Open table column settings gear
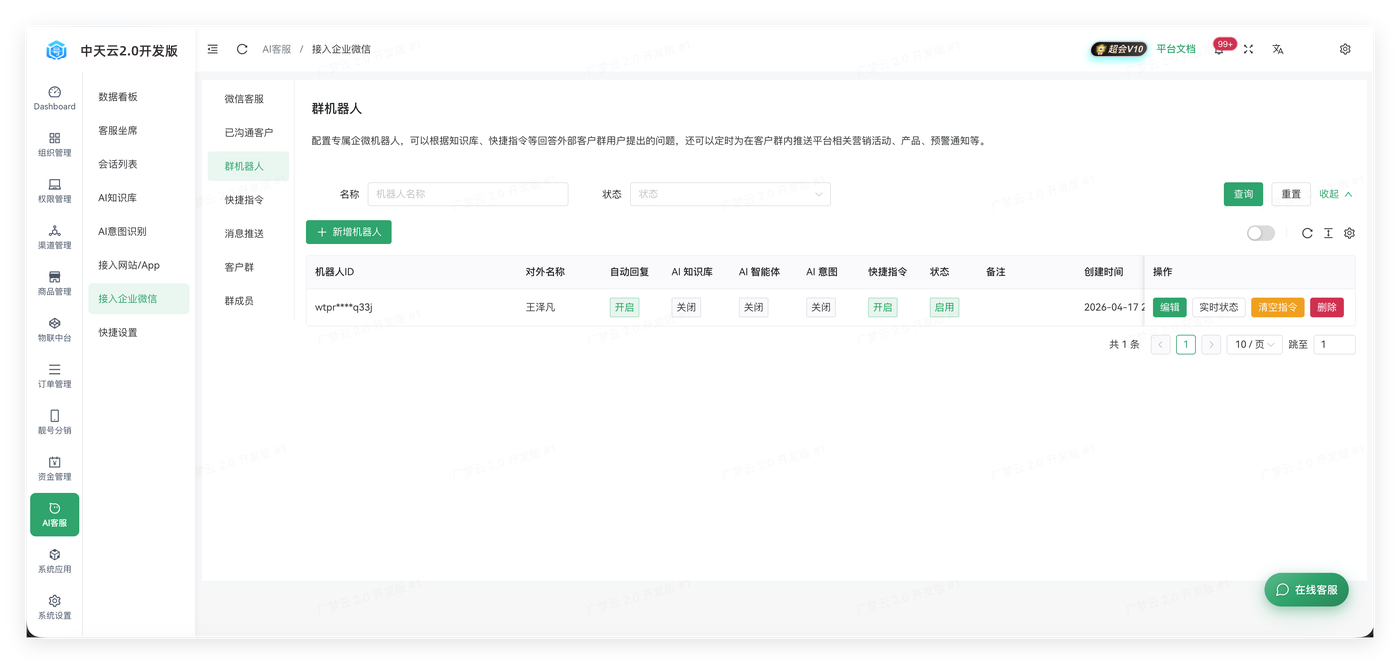The image size is (1400, 664). [1349, 233]
